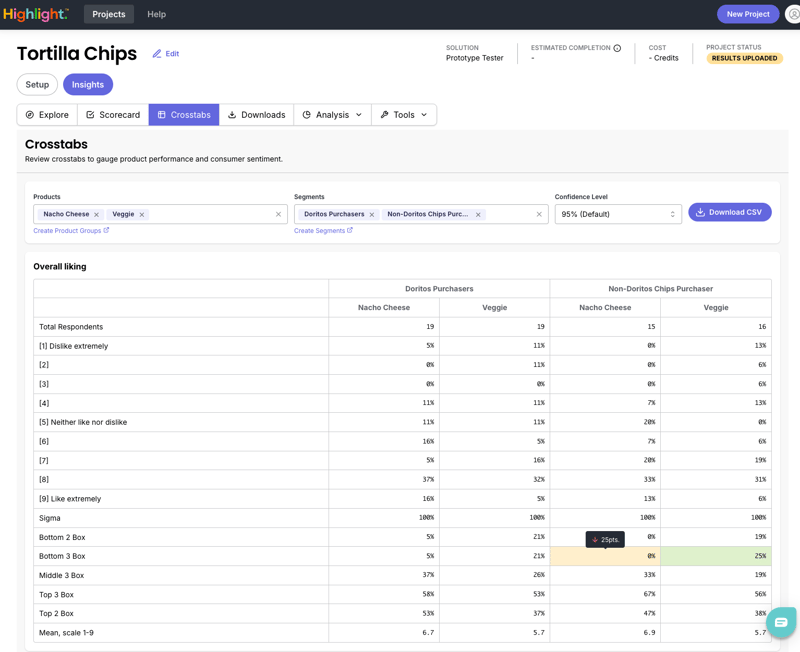This screenshot has width=800, height=652.
Task: Click the Mean, scale 1-9 row label
Action: coord(66,633)
